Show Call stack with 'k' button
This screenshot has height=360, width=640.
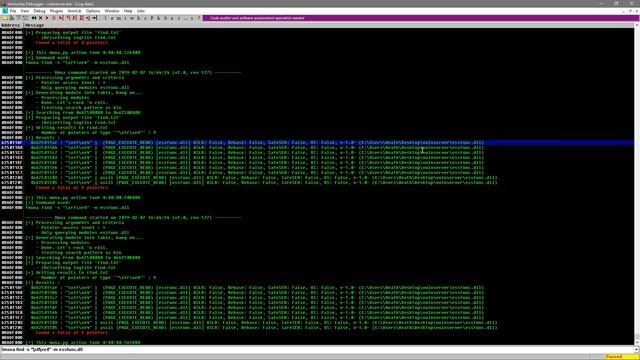click(x=158, y=18)
